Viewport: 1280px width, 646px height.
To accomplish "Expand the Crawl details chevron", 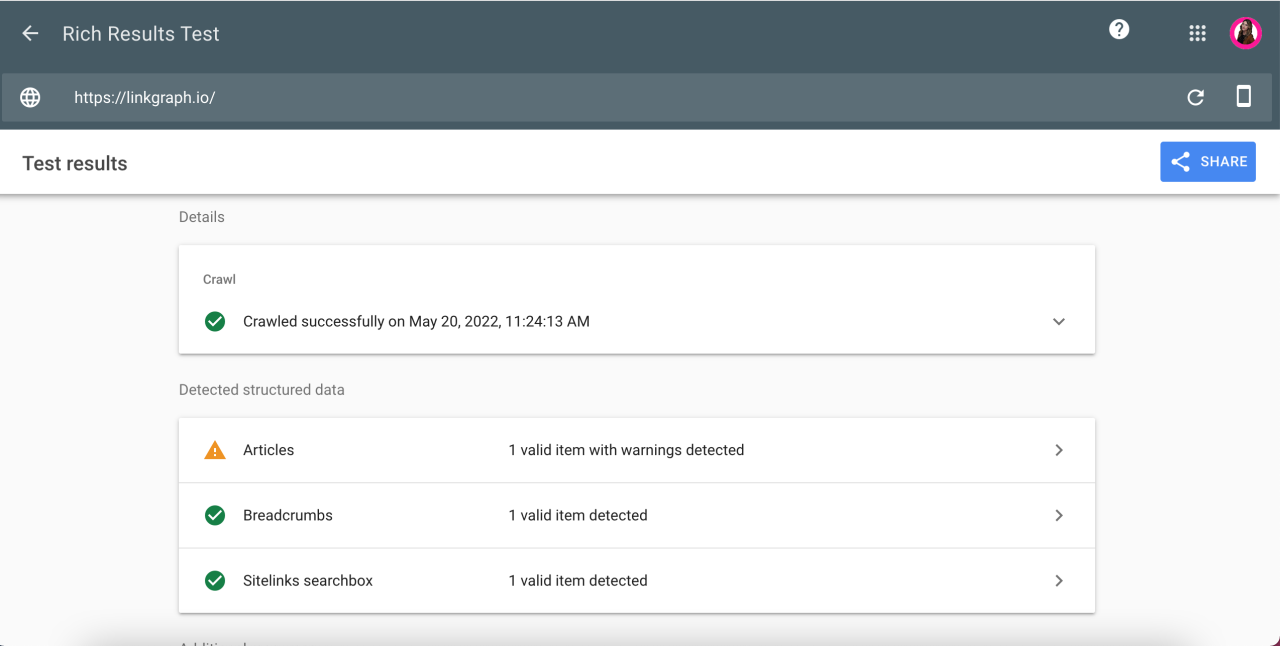I will [1059, 321].
